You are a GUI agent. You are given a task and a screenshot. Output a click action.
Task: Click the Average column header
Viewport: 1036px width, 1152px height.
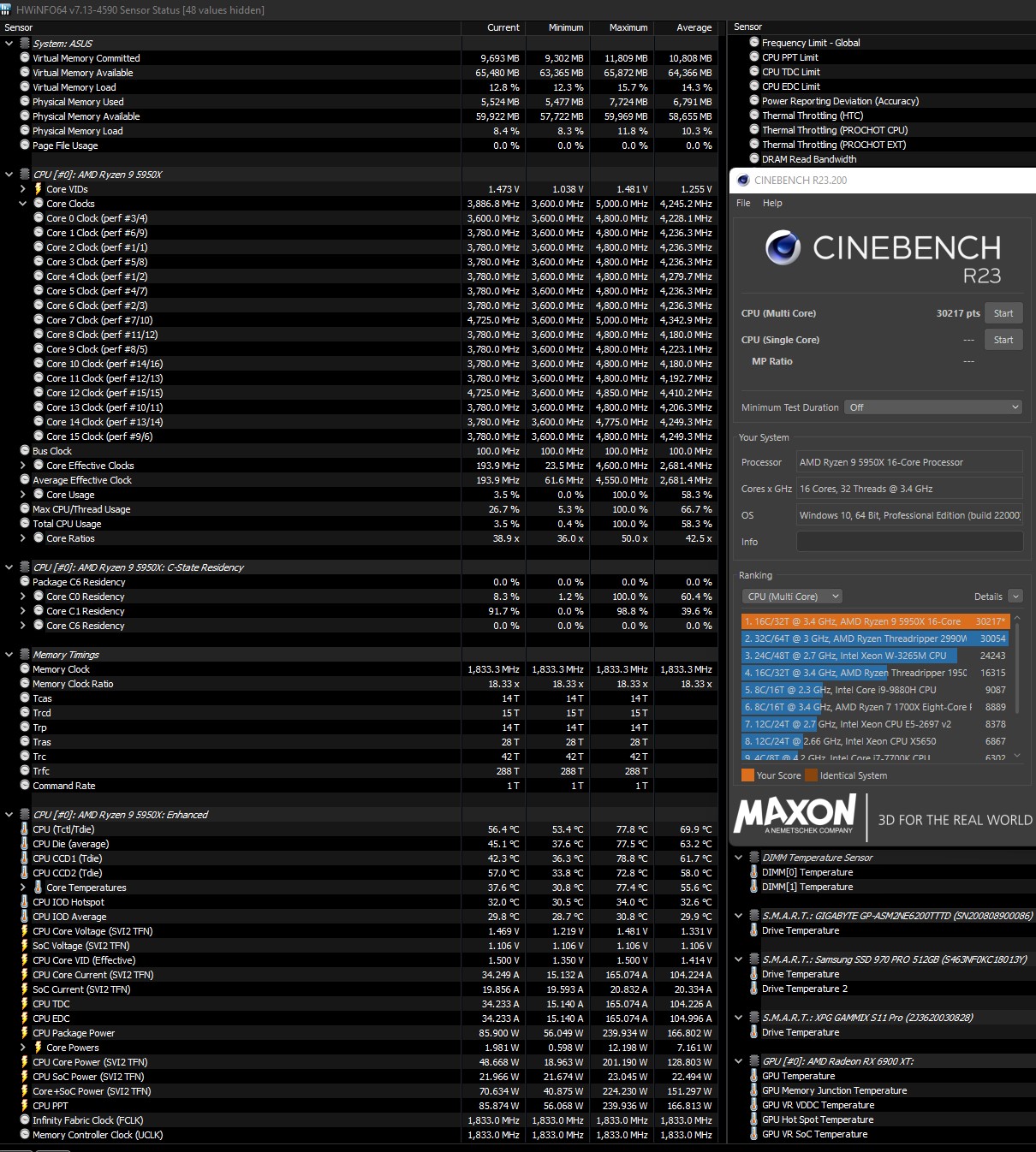[694, 27]
